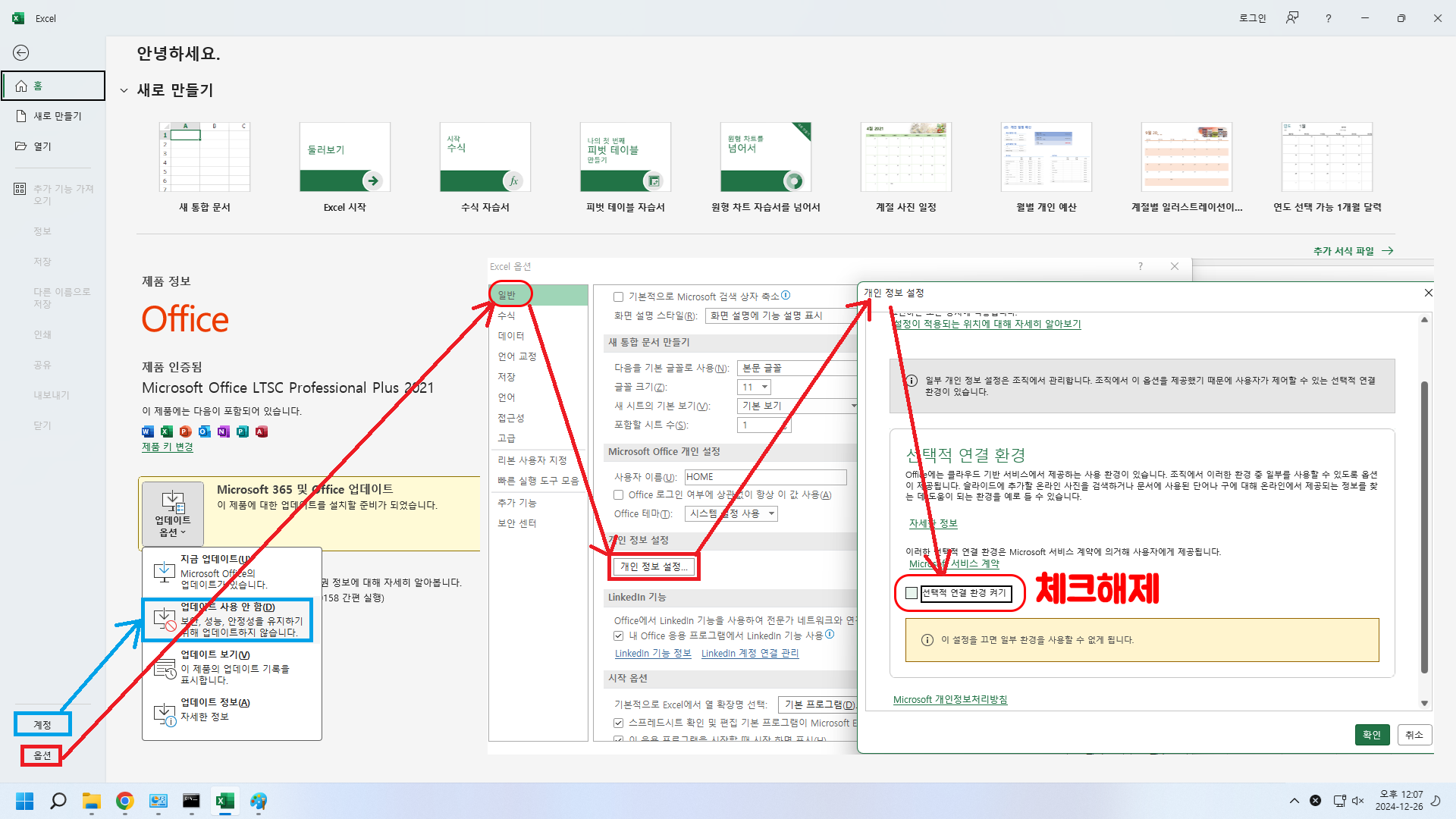This screenshot has height=819, width=1456.
Task: Click the 자세한 정보 link in privacy dialog
Action: coord(934,523)
